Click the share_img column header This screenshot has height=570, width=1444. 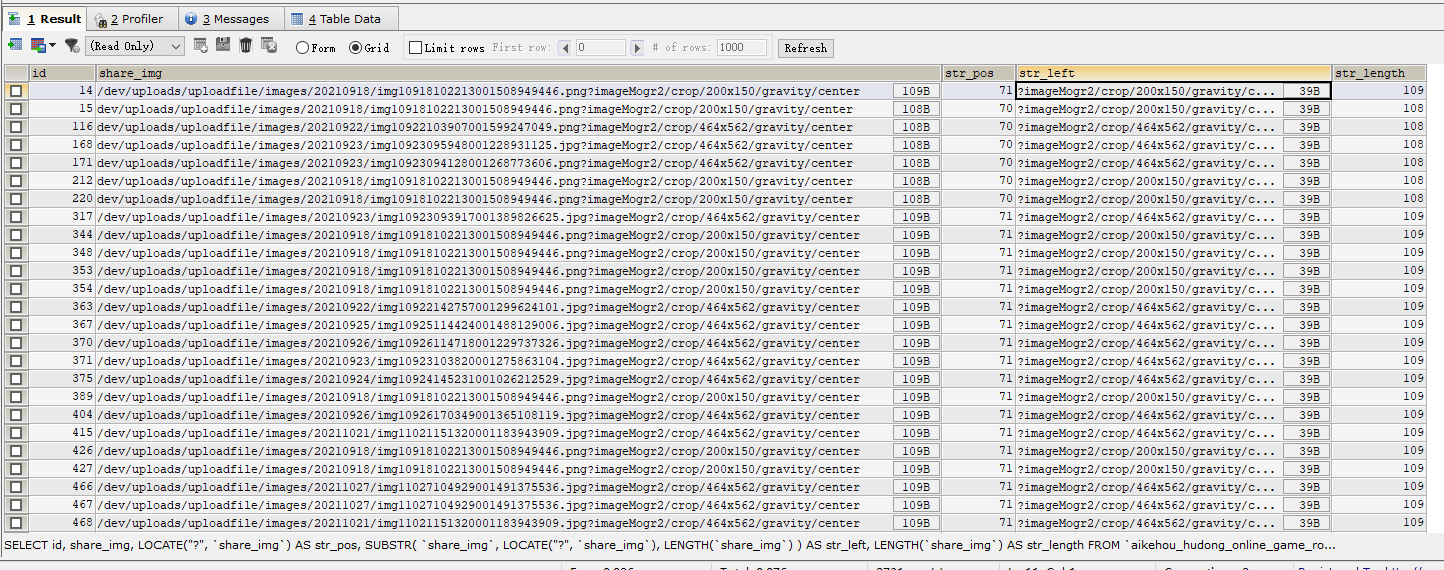pos(519,73)
